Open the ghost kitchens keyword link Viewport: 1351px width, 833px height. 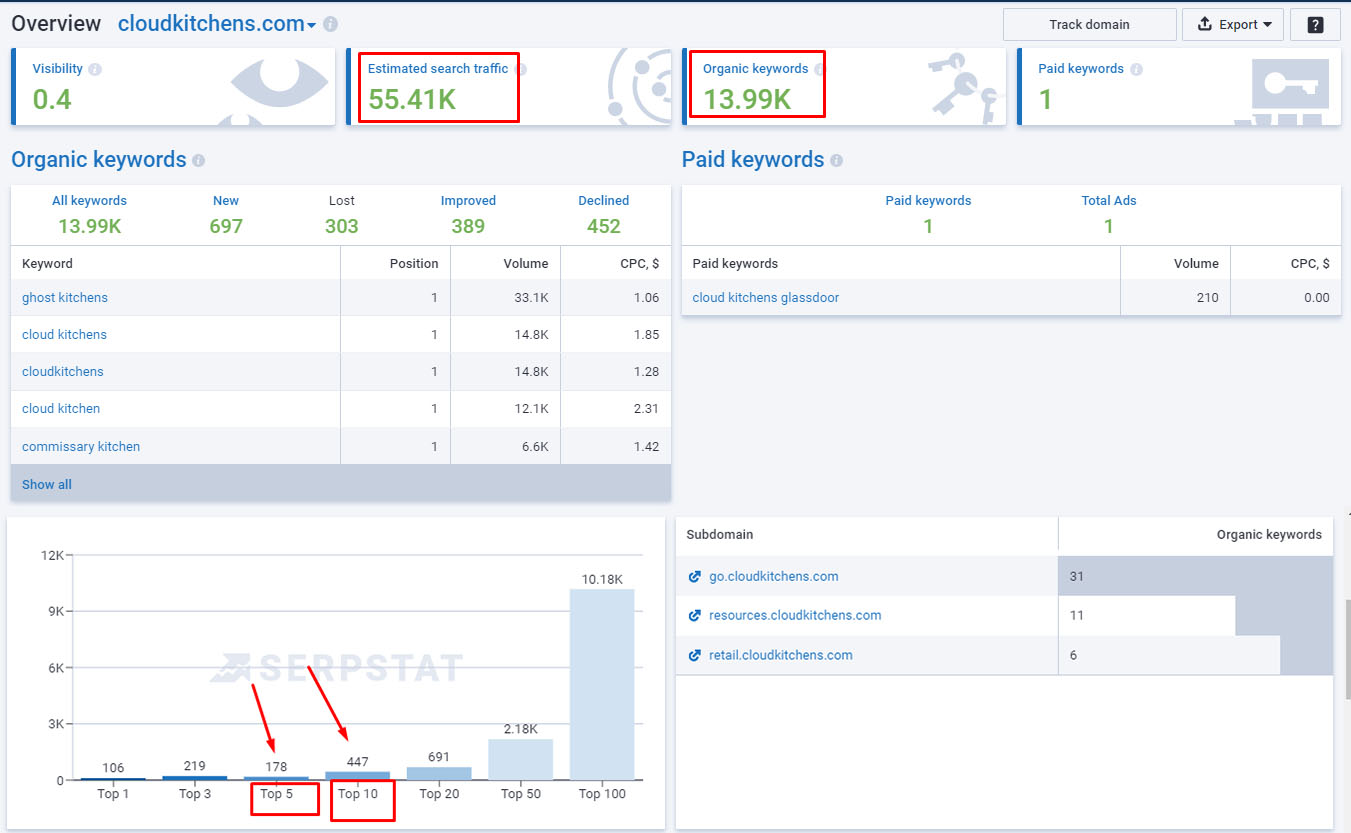65,297
